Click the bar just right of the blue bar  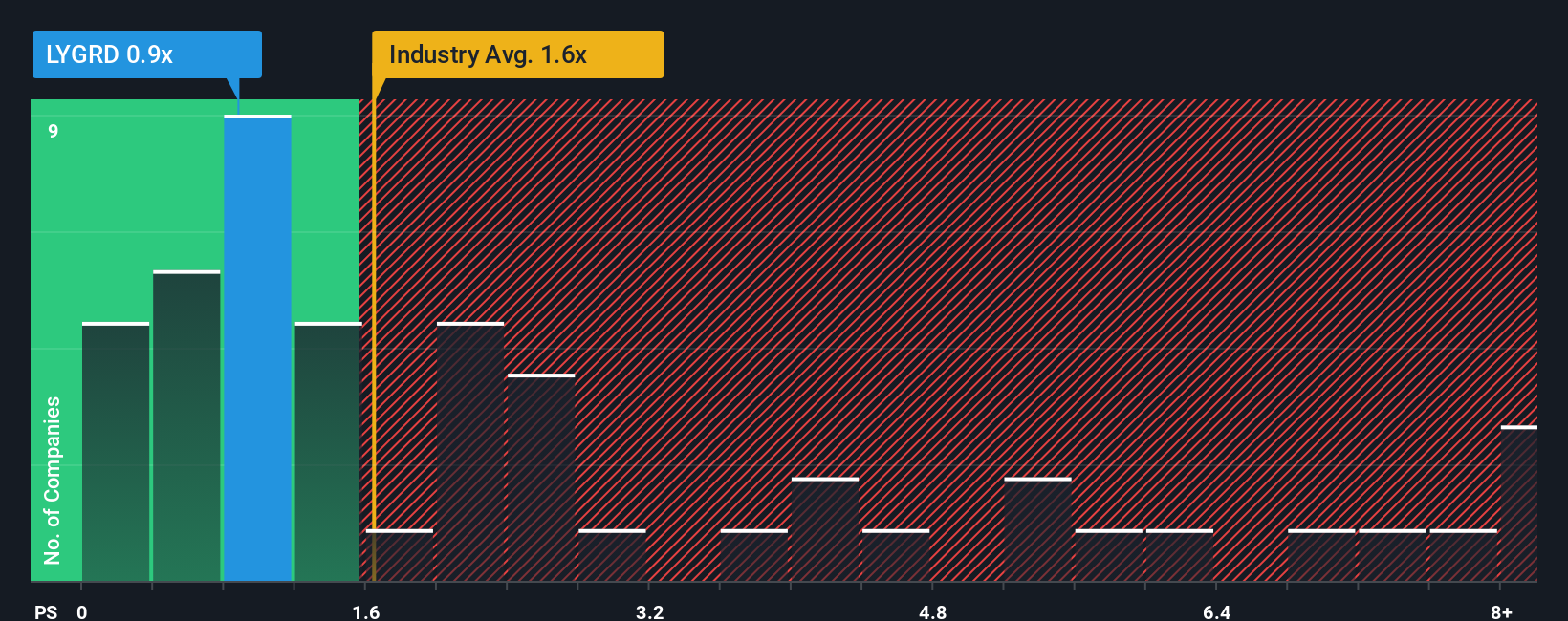click(328, 452)
